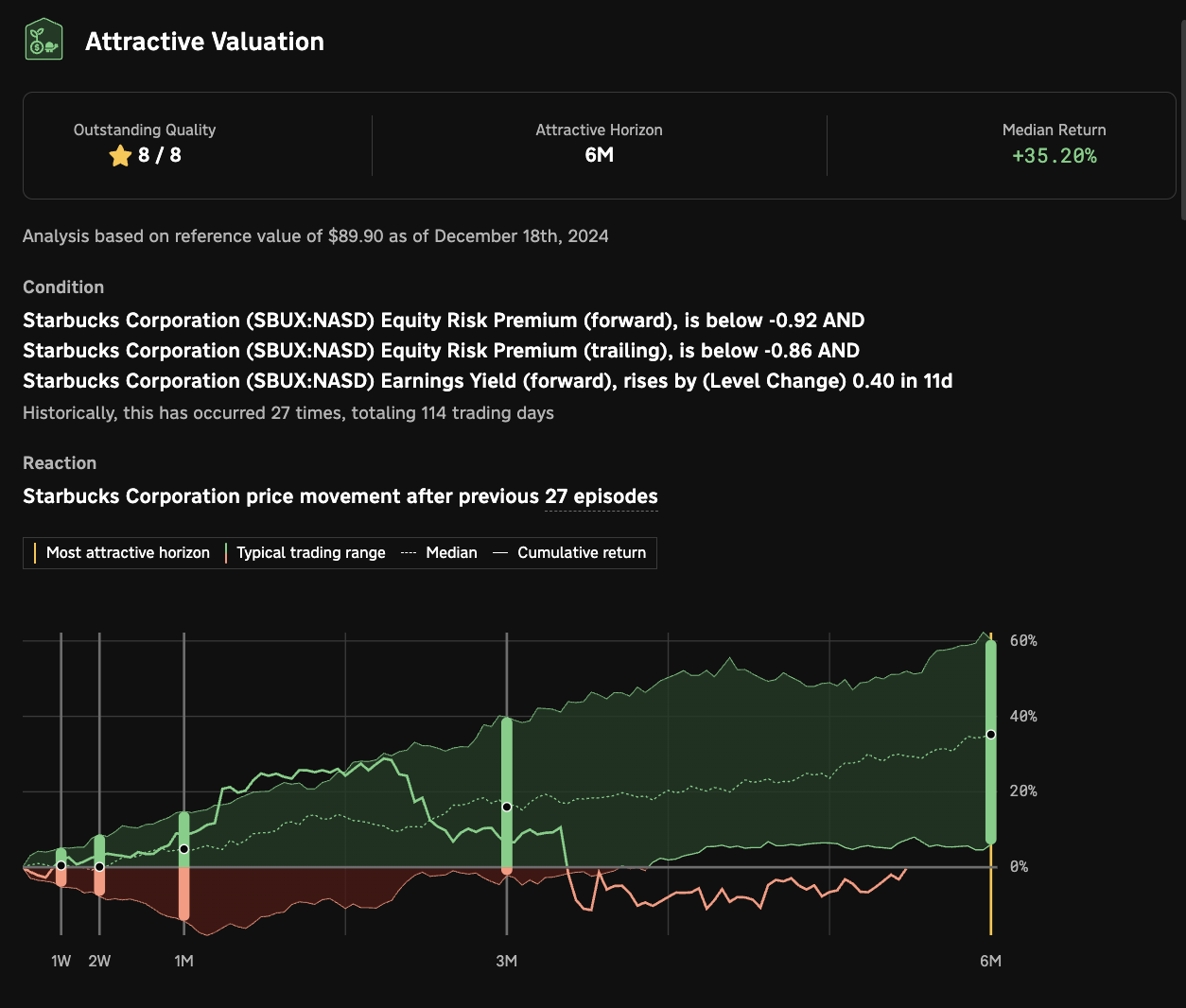
Task: Click the Attractive Horizon 6M value
Action: pyautogui.click(x=599, y=155)
